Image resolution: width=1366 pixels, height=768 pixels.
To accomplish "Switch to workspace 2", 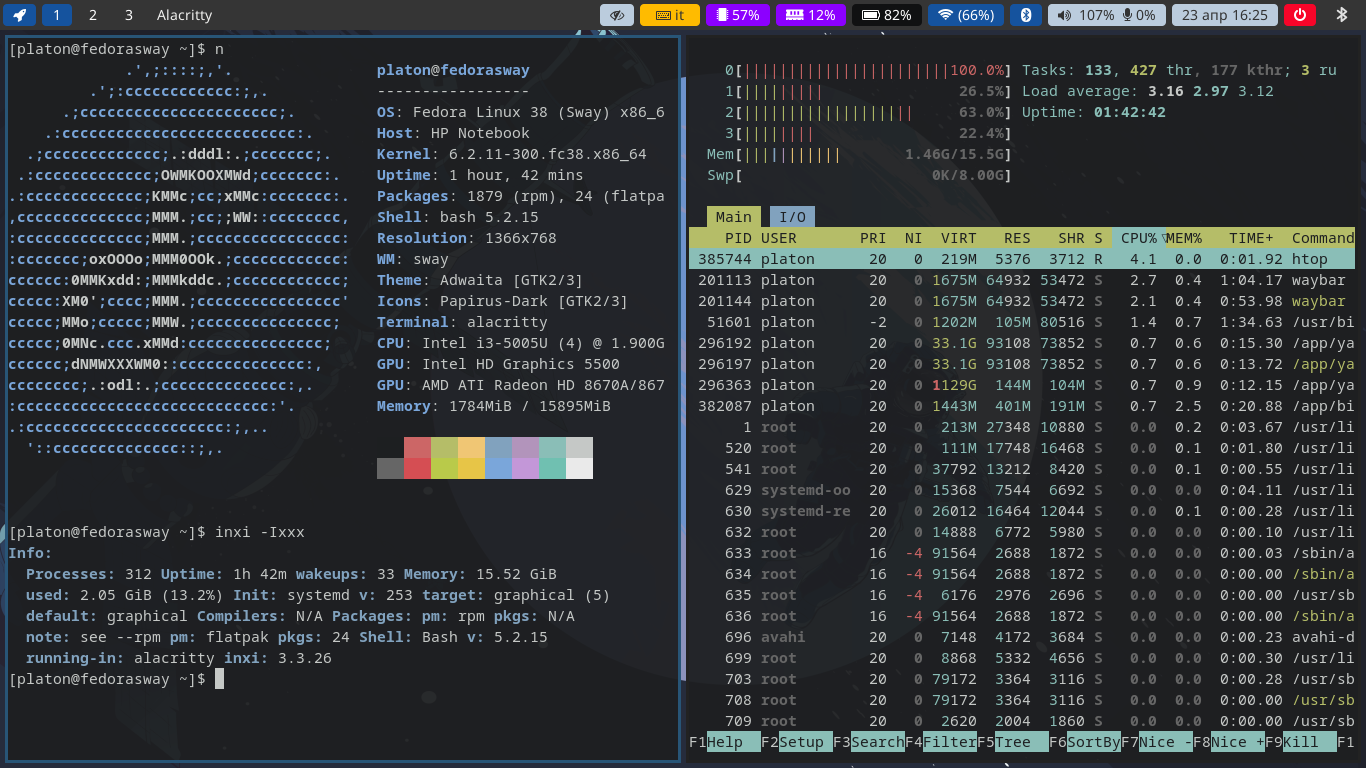I will (93, 15).
